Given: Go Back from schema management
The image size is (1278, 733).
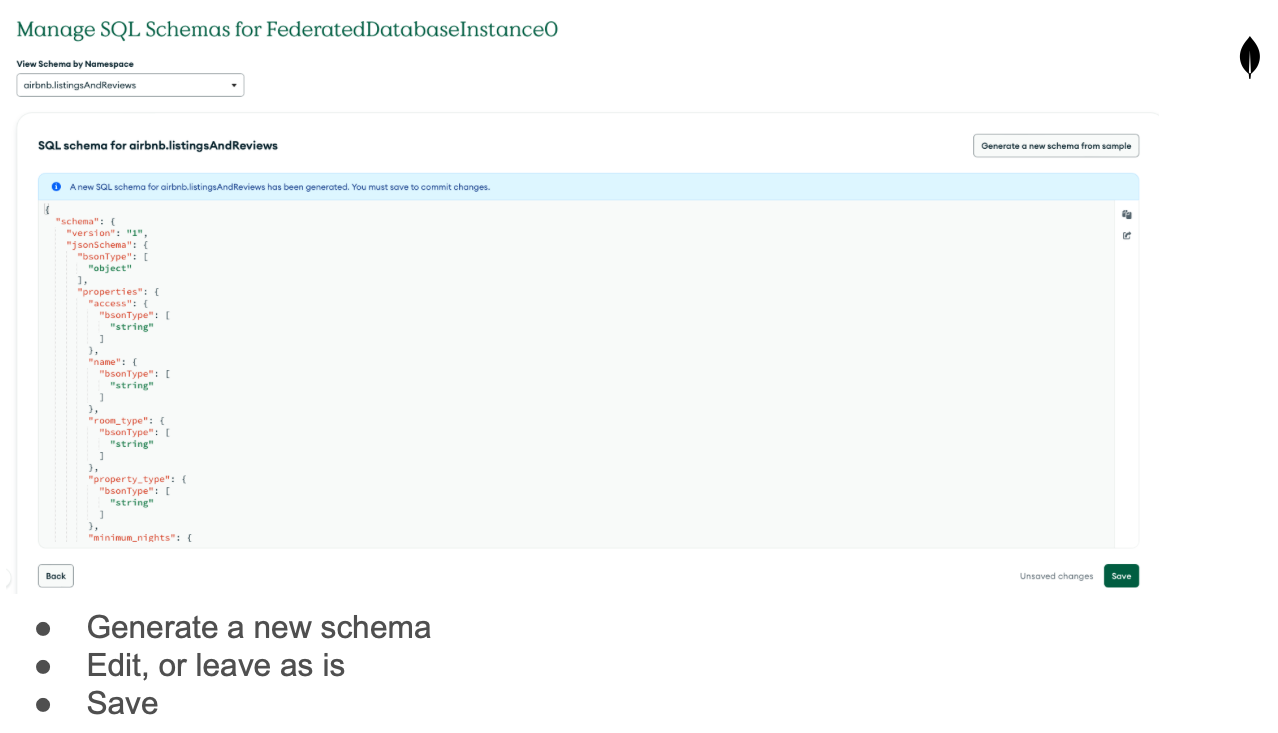Looking at the screenshot, I should 56,576.
